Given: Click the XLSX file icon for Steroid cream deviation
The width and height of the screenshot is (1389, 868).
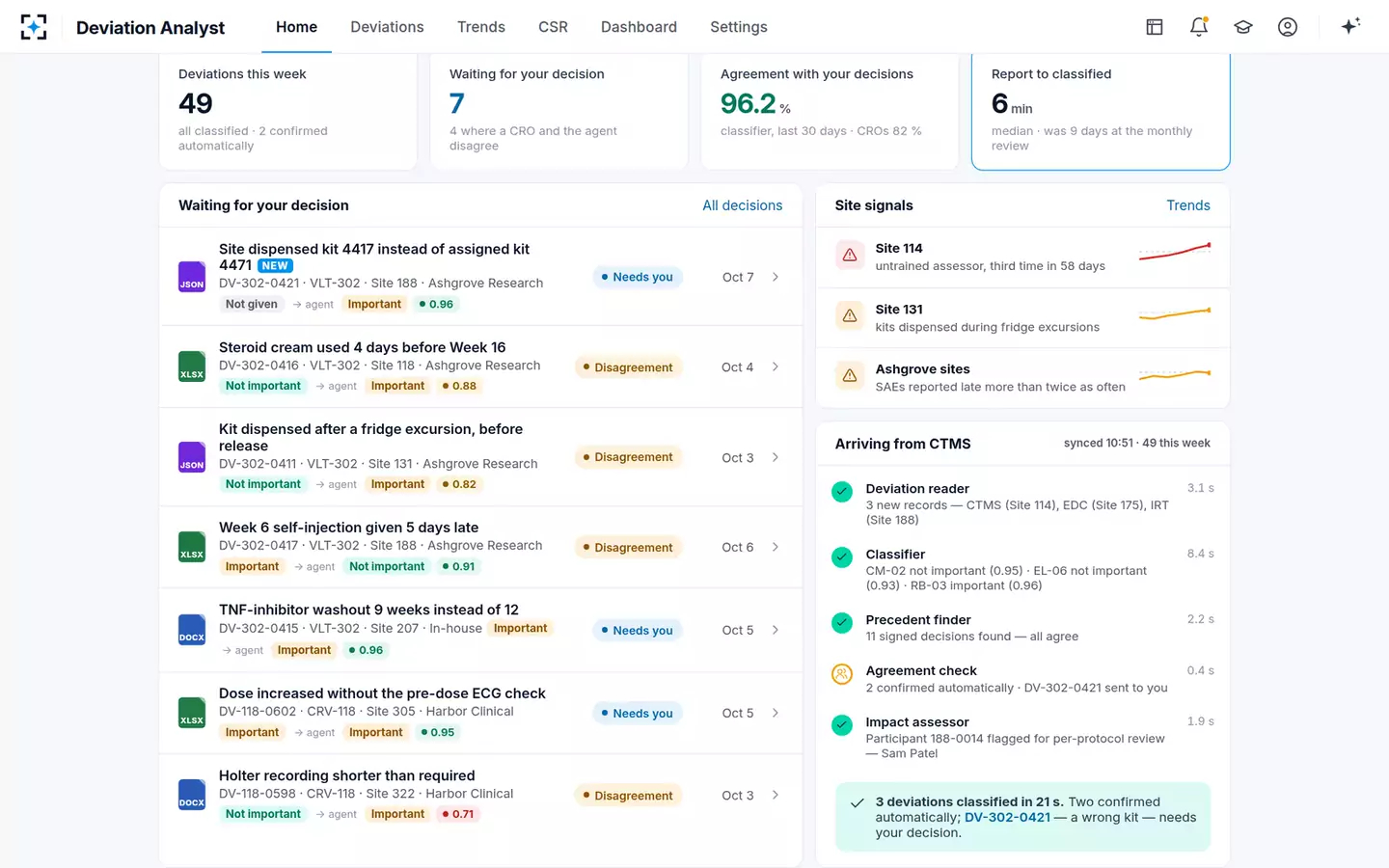Looking at the screenshot, I should (192, 366).
